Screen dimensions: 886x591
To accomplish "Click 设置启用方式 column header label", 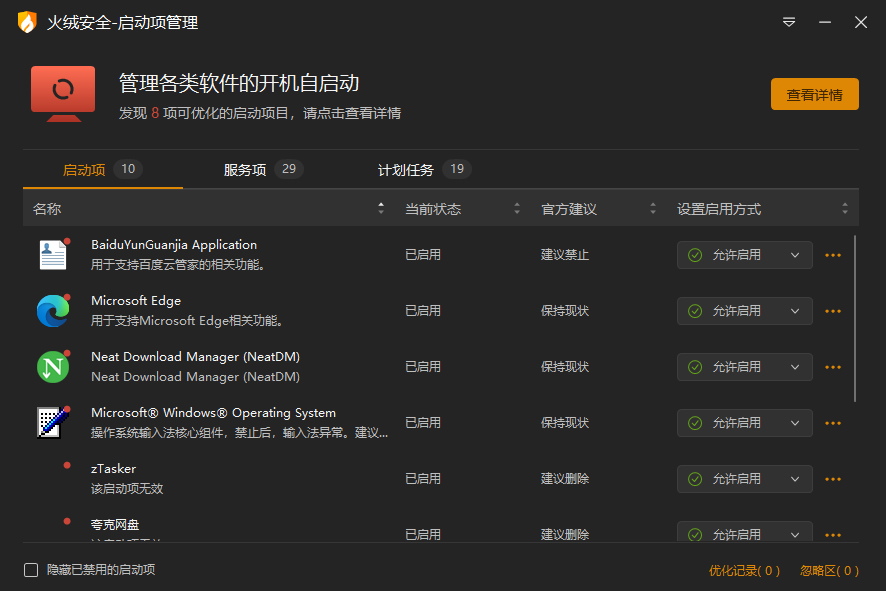I will tap(719, 209).
